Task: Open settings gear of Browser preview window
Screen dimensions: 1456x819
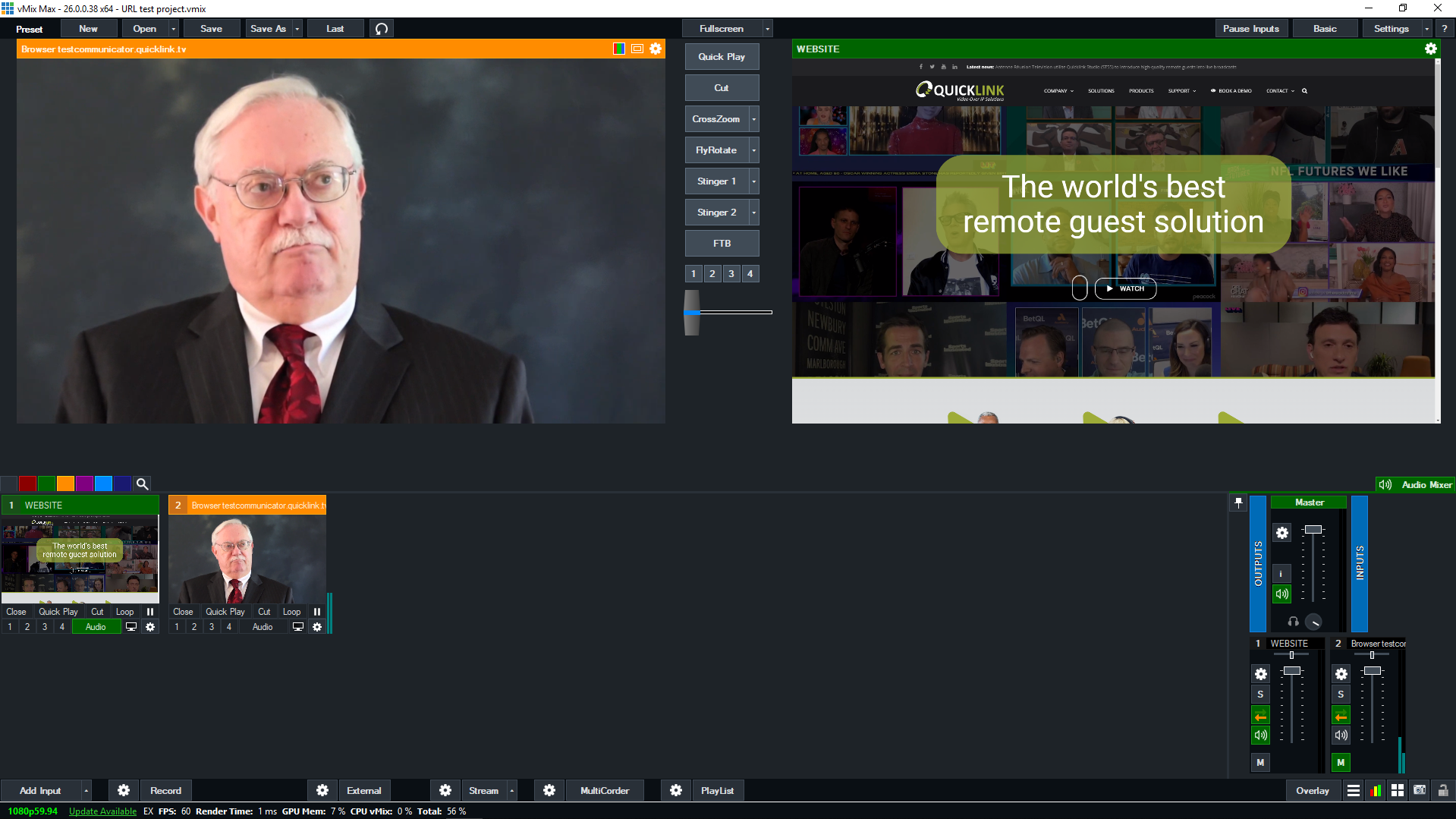Action: click(x=656, y=49)
